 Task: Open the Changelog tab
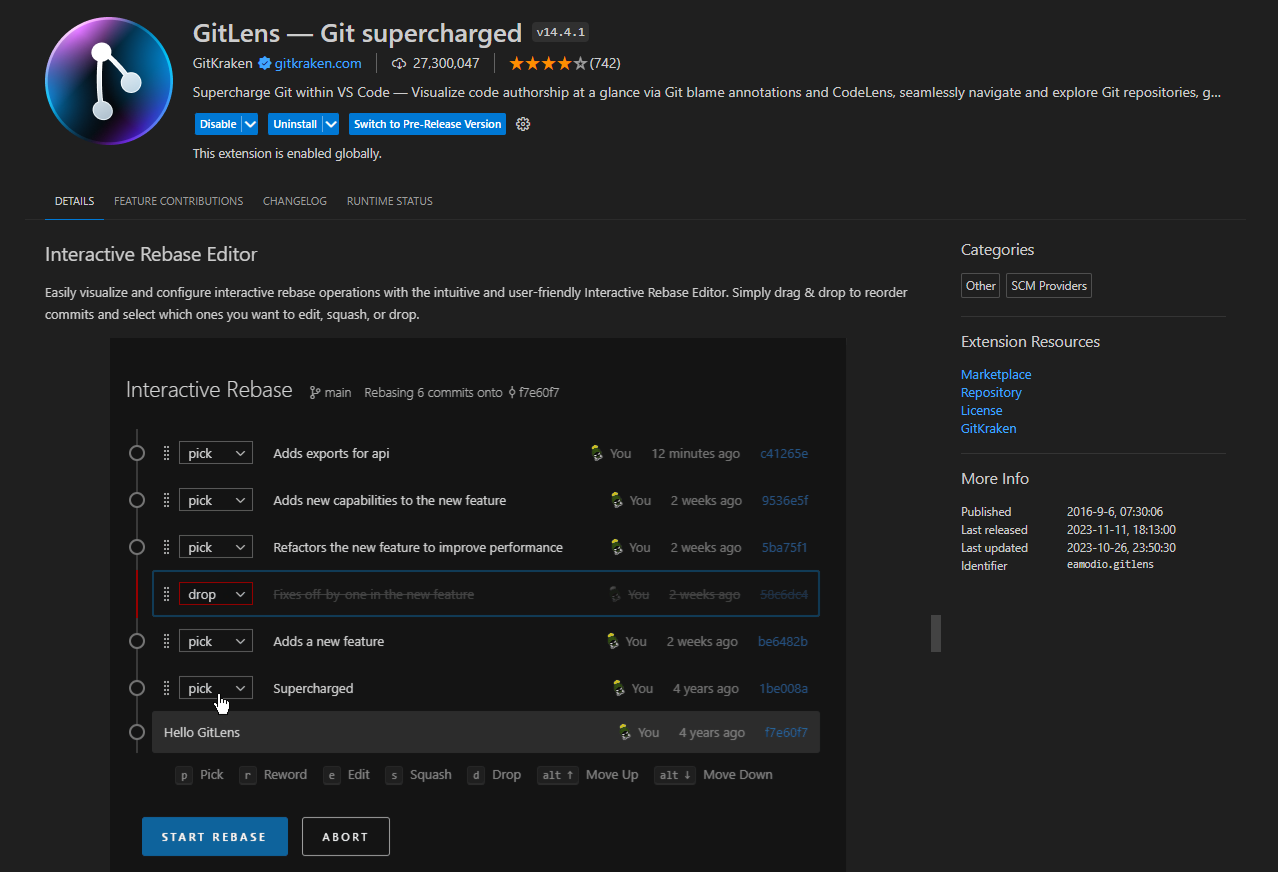[295, 201]
